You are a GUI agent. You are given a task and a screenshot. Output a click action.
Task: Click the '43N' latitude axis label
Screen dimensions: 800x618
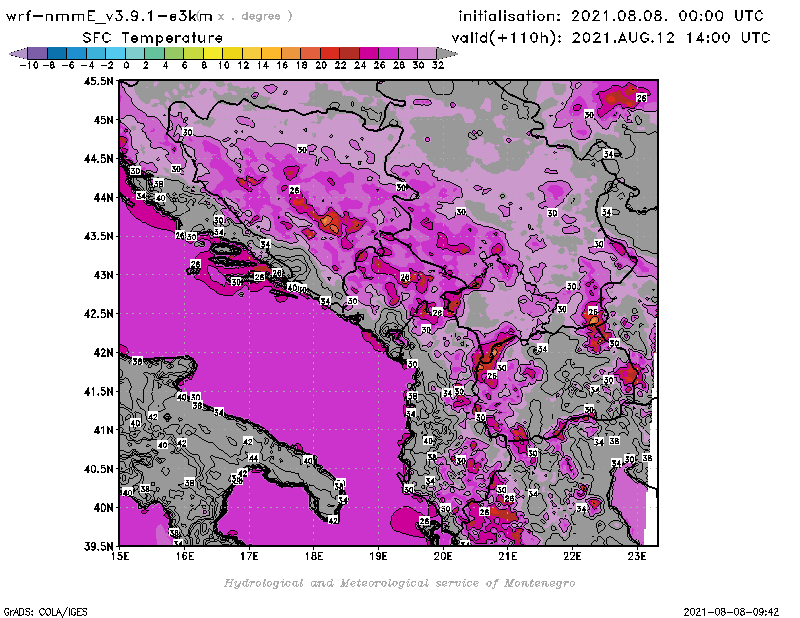tap(103, 275)
